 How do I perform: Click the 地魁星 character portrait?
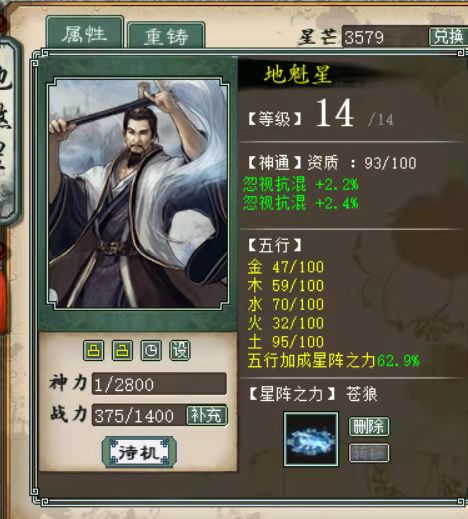tap(138, 193)
